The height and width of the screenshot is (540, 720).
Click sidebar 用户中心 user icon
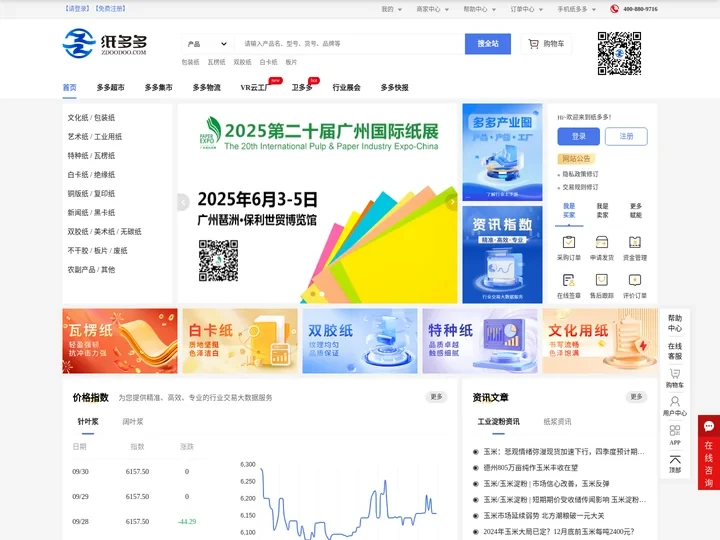tap(675, 402)
